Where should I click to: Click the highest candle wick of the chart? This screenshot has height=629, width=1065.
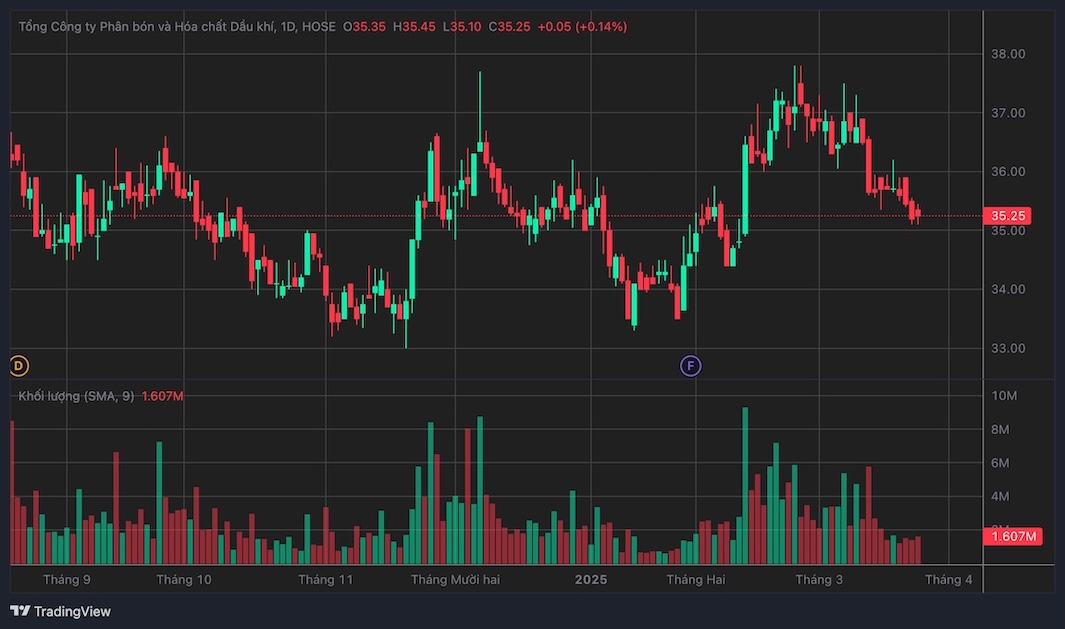click(795, 68)
